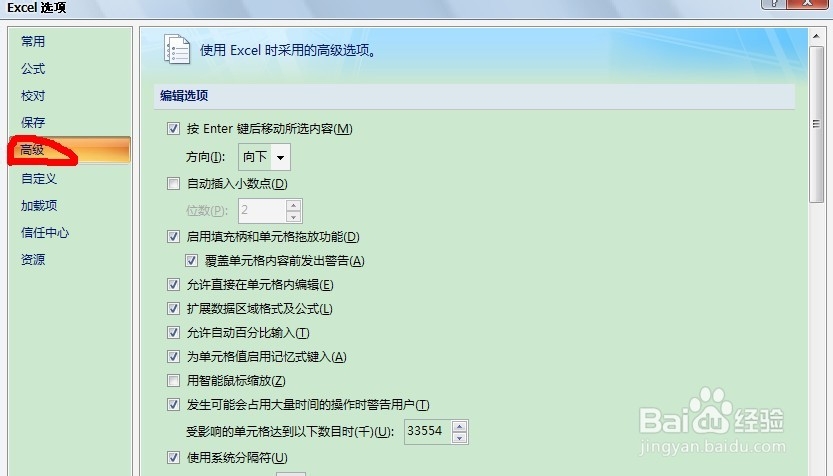Toggle 允许自动百分比输入 checkbox

pyautogui.click(x=173, y=333)
